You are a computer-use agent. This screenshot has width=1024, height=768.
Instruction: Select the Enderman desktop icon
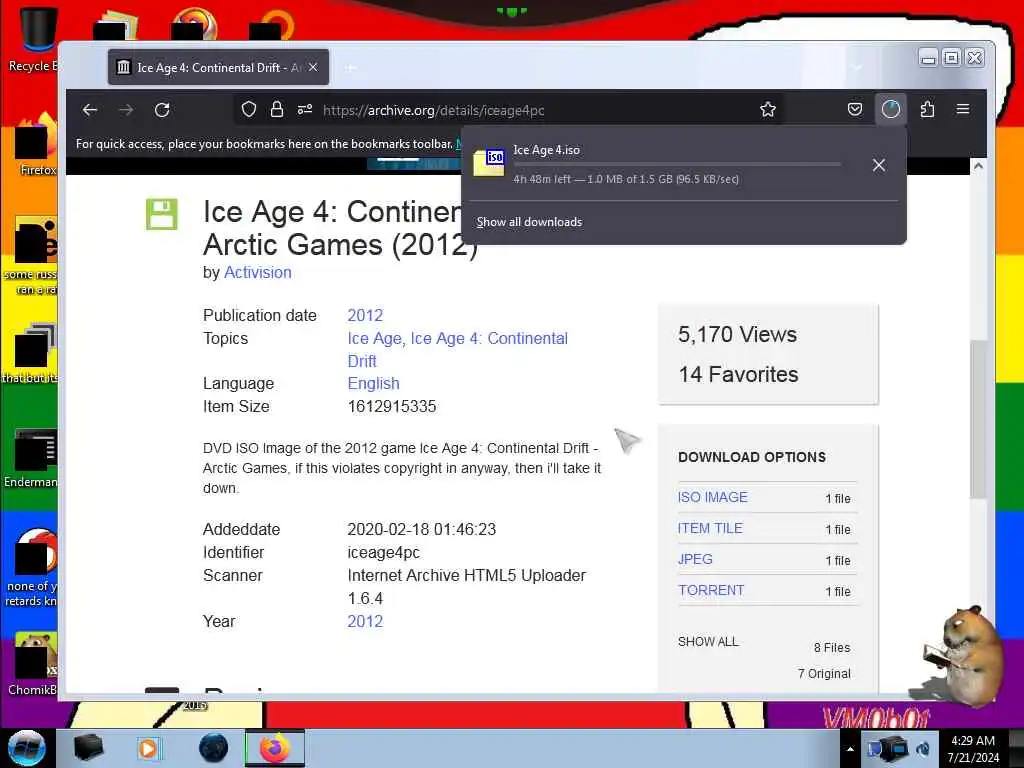coord(33,458)
